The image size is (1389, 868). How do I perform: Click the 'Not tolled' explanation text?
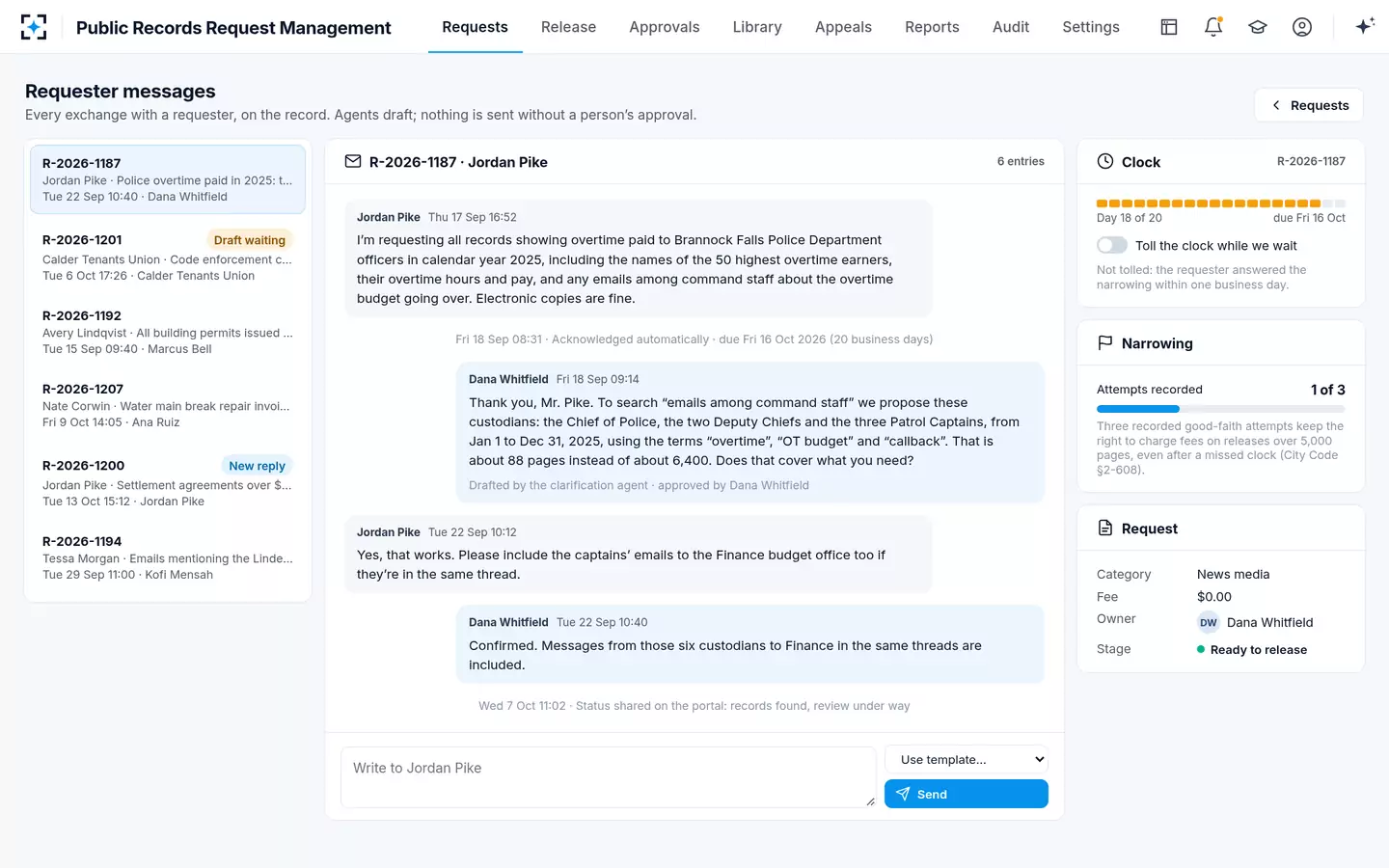click(x=1202, y=278)
